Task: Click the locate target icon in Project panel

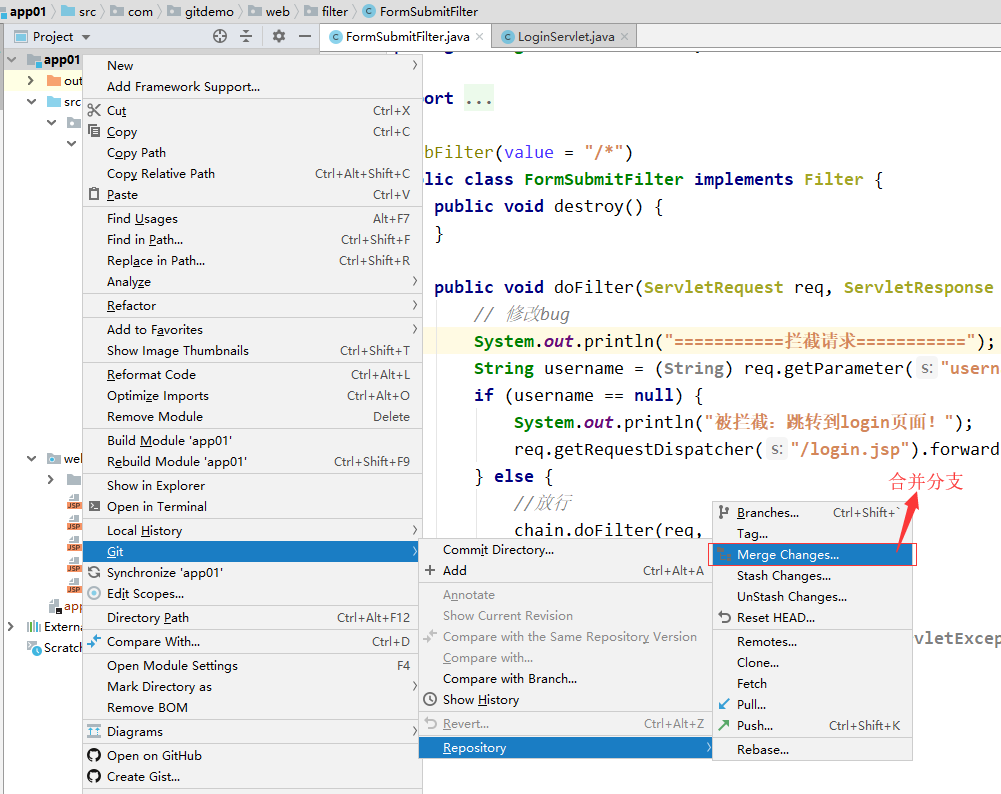Action: click(220, 36)
